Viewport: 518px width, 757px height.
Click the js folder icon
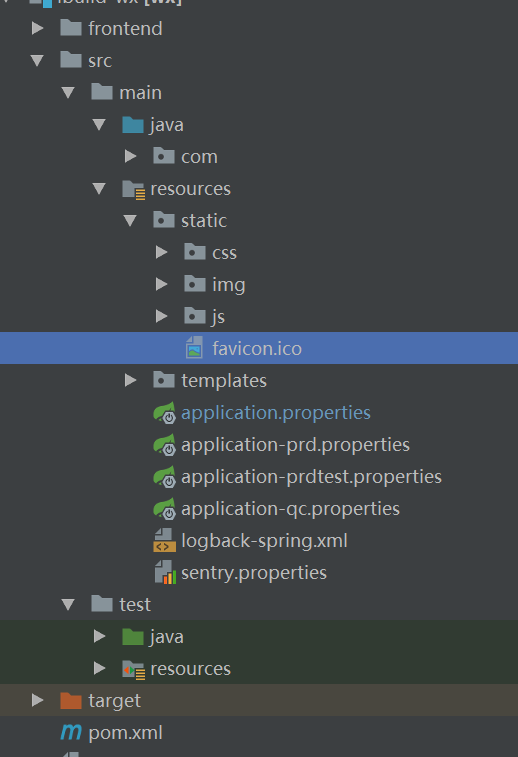[195, 316]
